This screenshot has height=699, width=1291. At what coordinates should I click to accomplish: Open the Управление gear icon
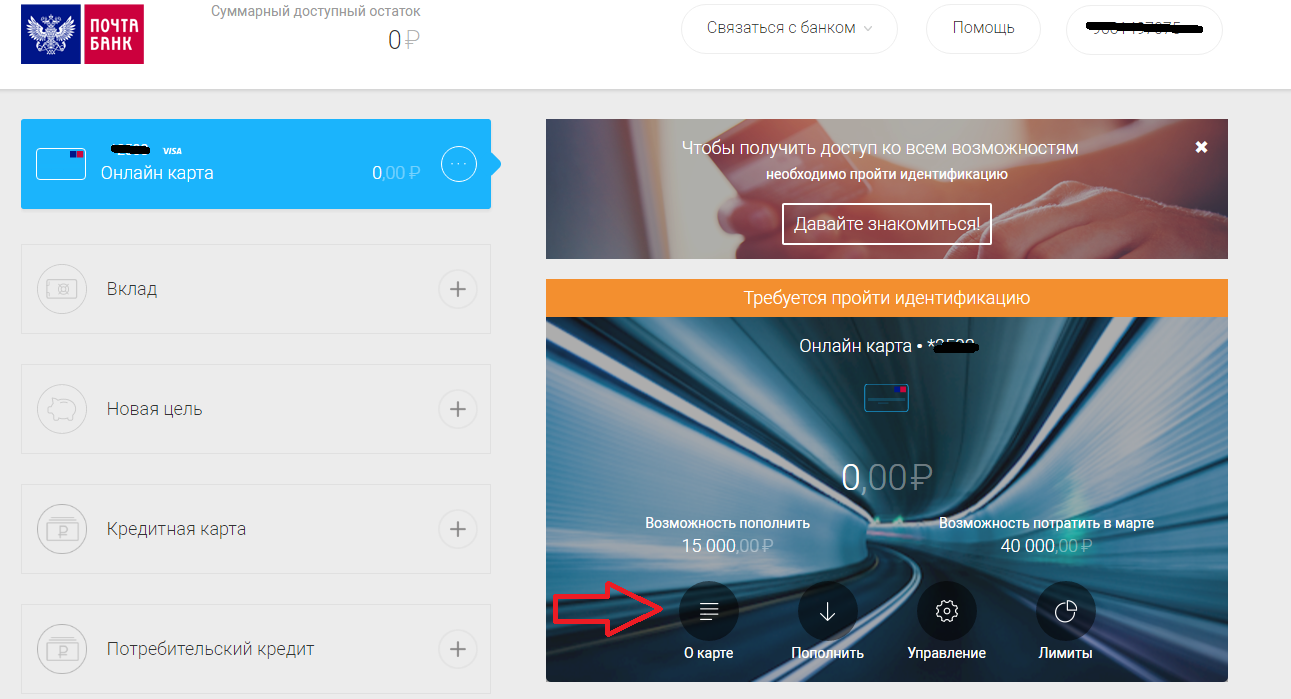point(946,611)
